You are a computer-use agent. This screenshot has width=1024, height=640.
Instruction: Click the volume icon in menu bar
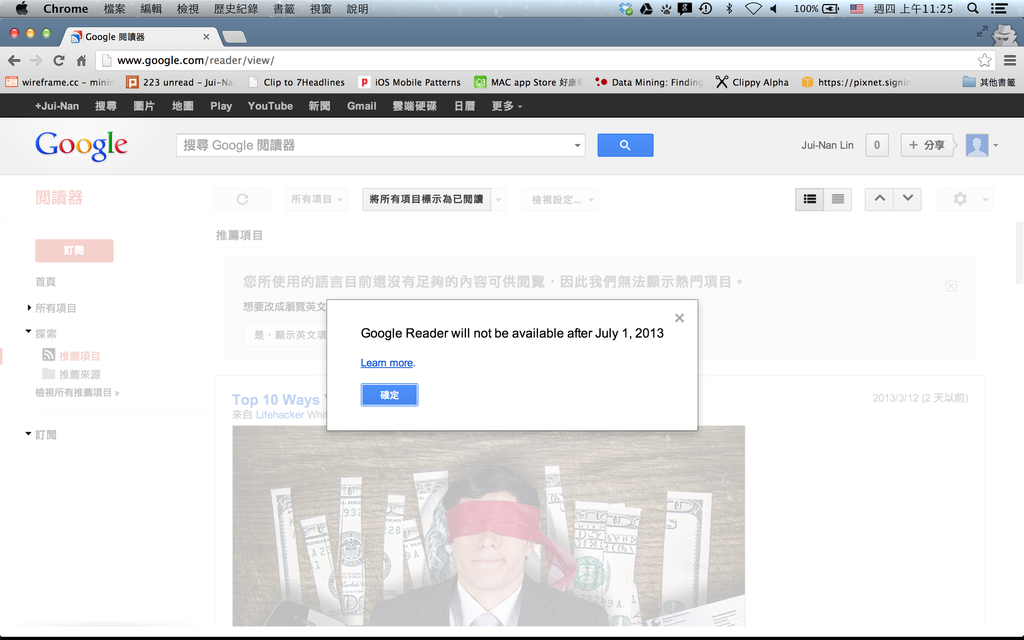click(774, 8)
